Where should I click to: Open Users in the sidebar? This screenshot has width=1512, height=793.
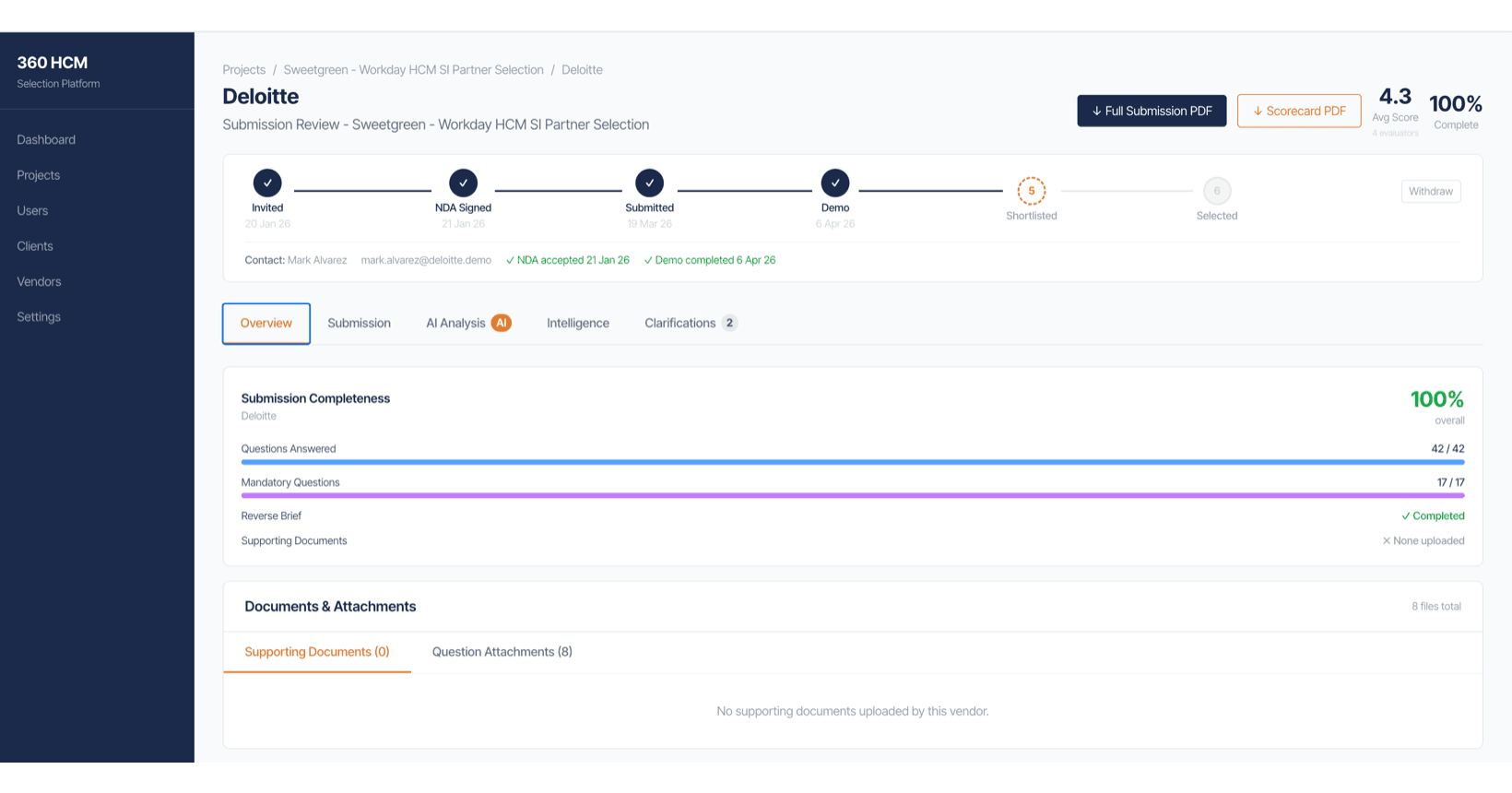point(32,210)
